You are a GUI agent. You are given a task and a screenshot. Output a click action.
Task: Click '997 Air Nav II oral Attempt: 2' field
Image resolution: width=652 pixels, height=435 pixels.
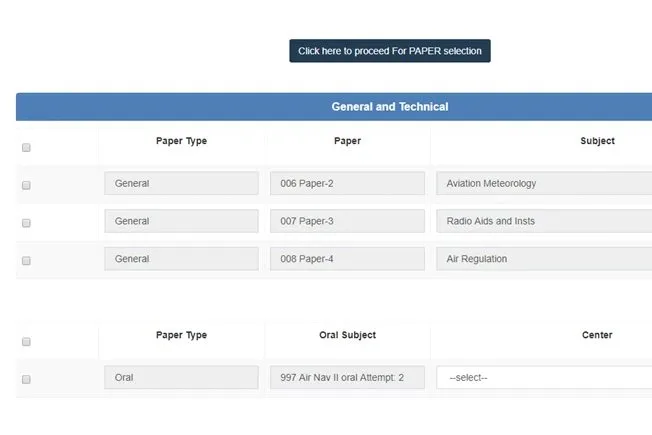tap(347, 377)
